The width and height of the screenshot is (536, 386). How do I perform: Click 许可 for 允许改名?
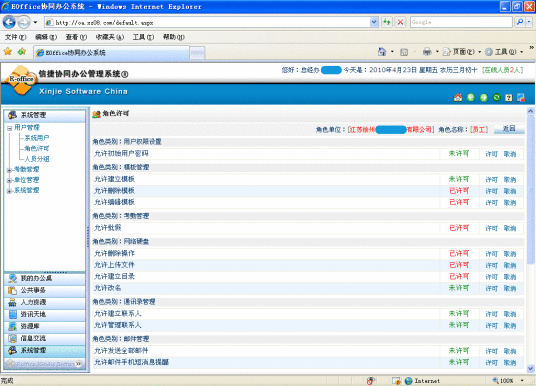pyautogui.click(x=492, y=289)
